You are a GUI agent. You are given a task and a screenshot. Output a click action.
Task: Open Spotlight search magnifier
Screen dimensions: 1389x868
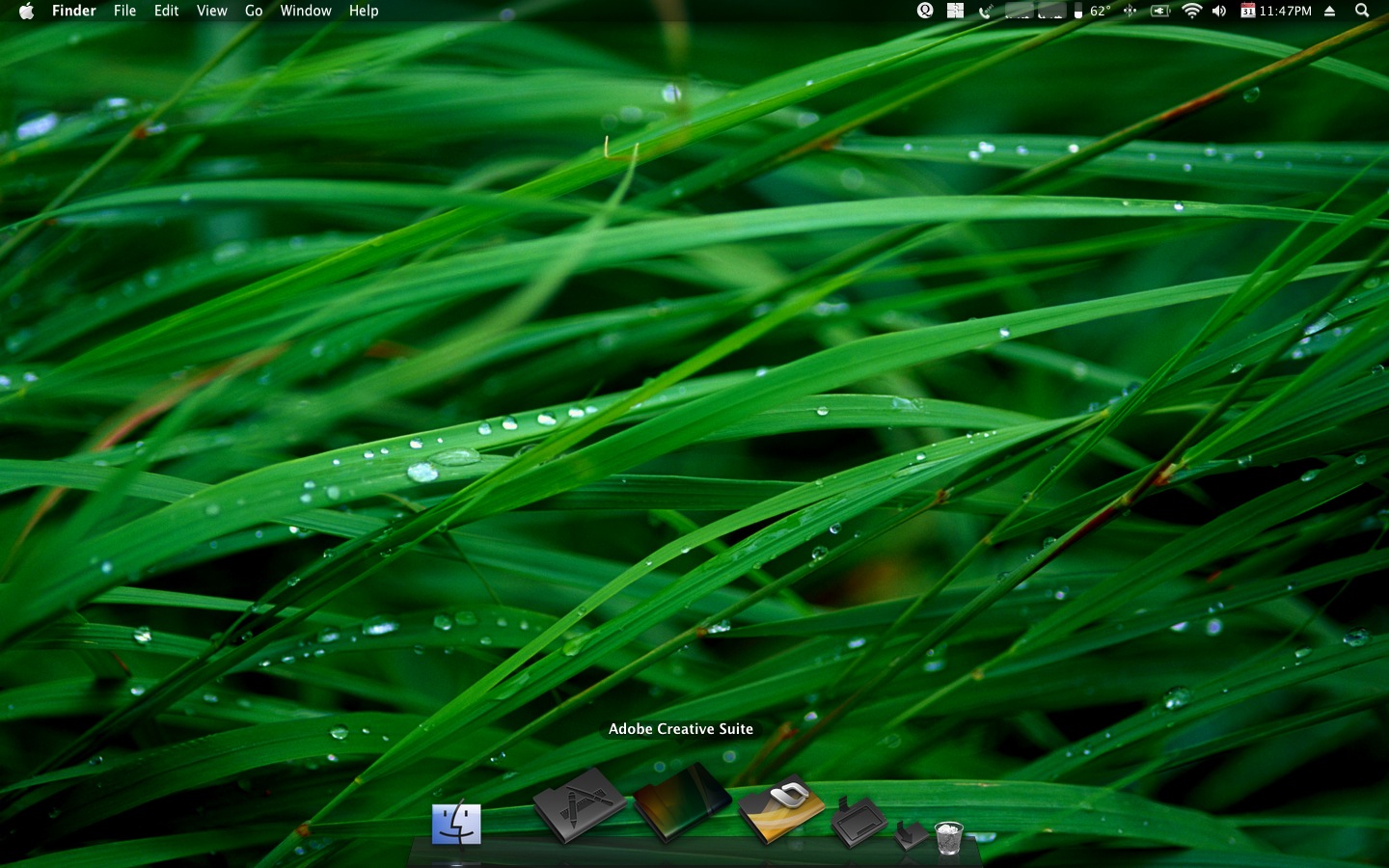point(1362,11)
